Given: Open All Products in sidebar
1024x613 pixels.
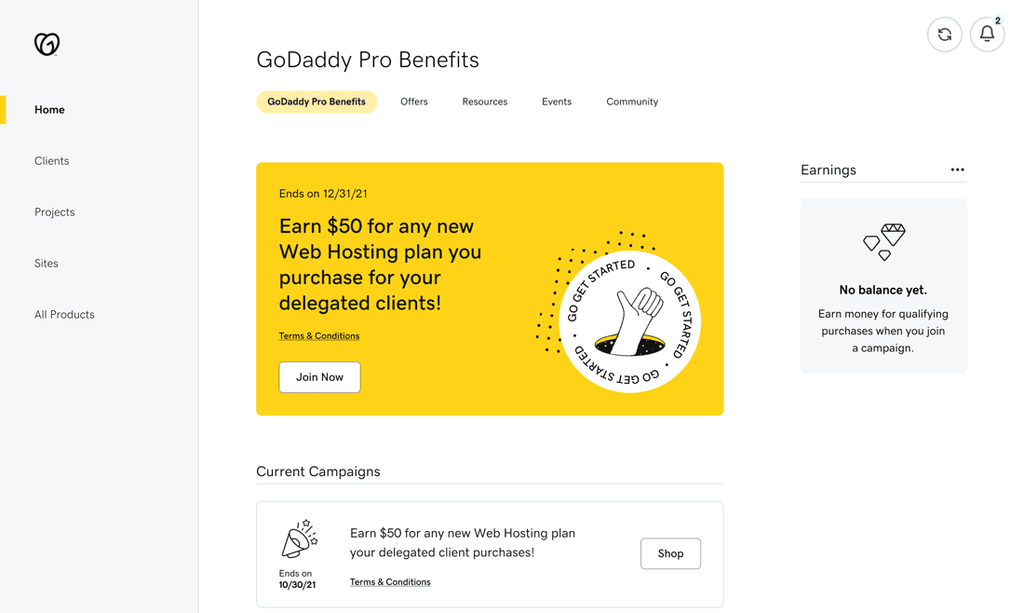Looking at the screenshot, I should 64,315.
